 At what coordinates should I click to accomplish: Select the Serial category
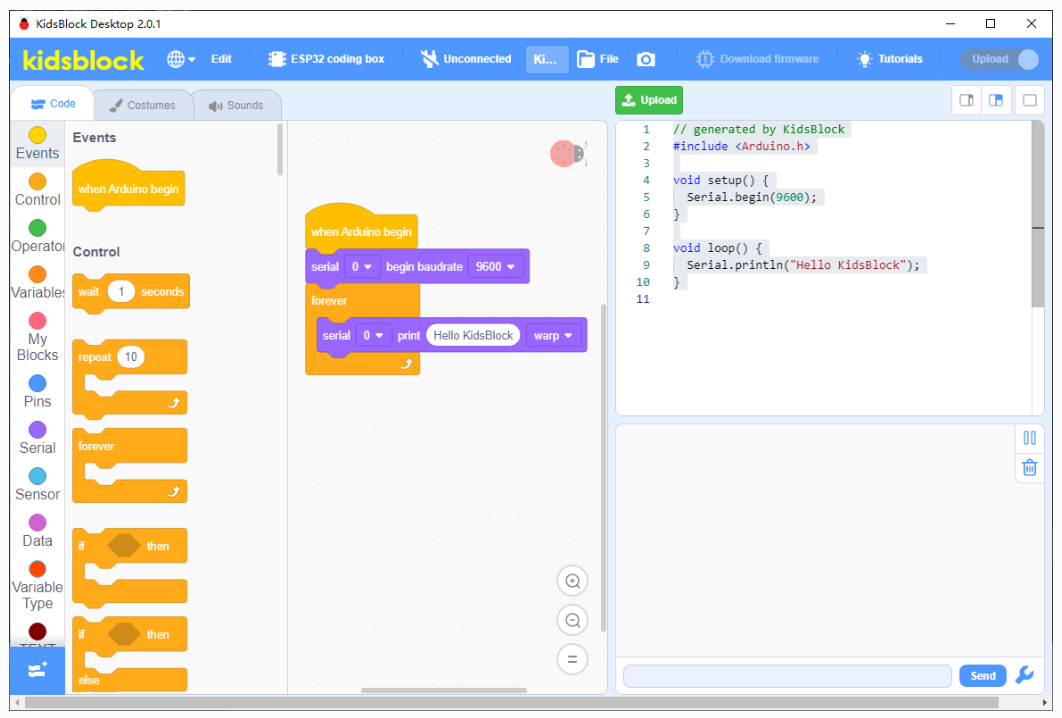[37, 438]
